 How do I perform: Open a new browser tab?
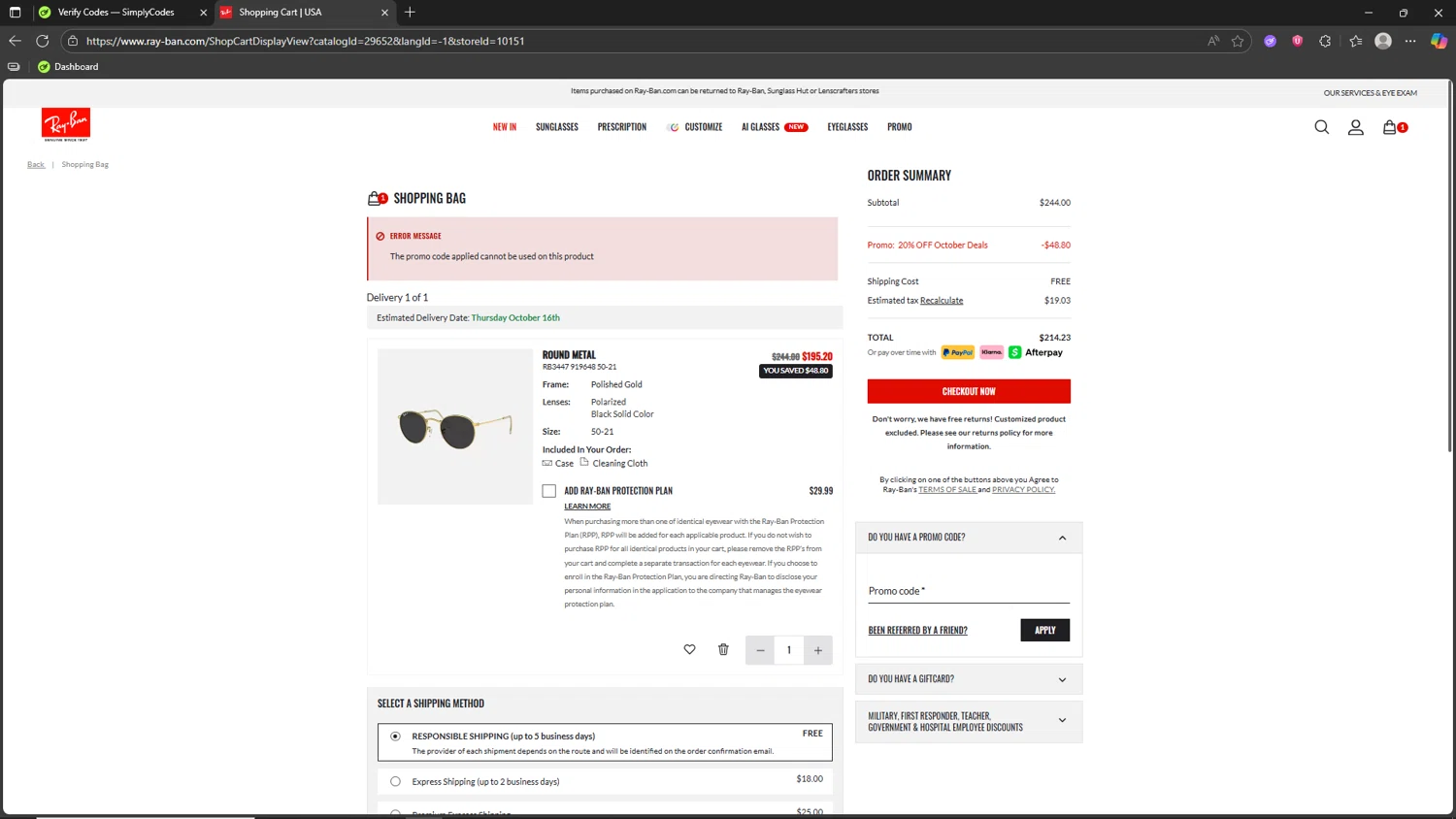point(410,13)
